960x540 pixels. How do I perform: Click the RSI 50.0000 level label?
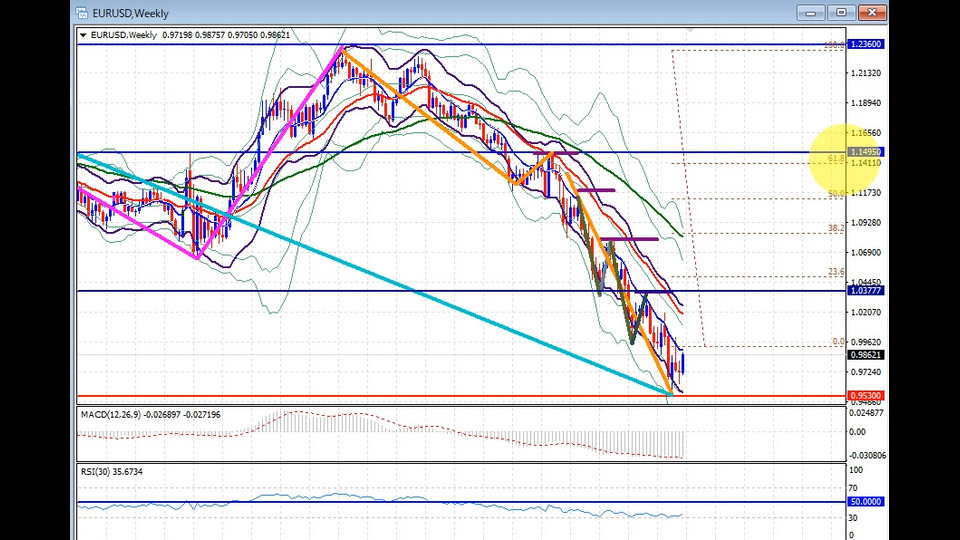click(x=866, y=501)
